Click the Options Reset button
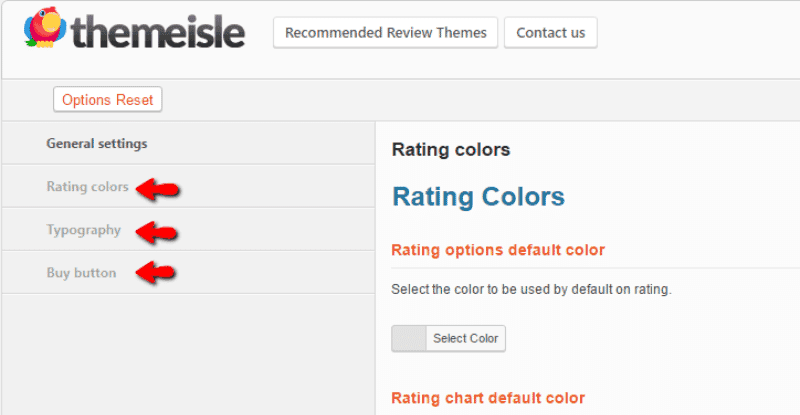 (x=108, y=100)
